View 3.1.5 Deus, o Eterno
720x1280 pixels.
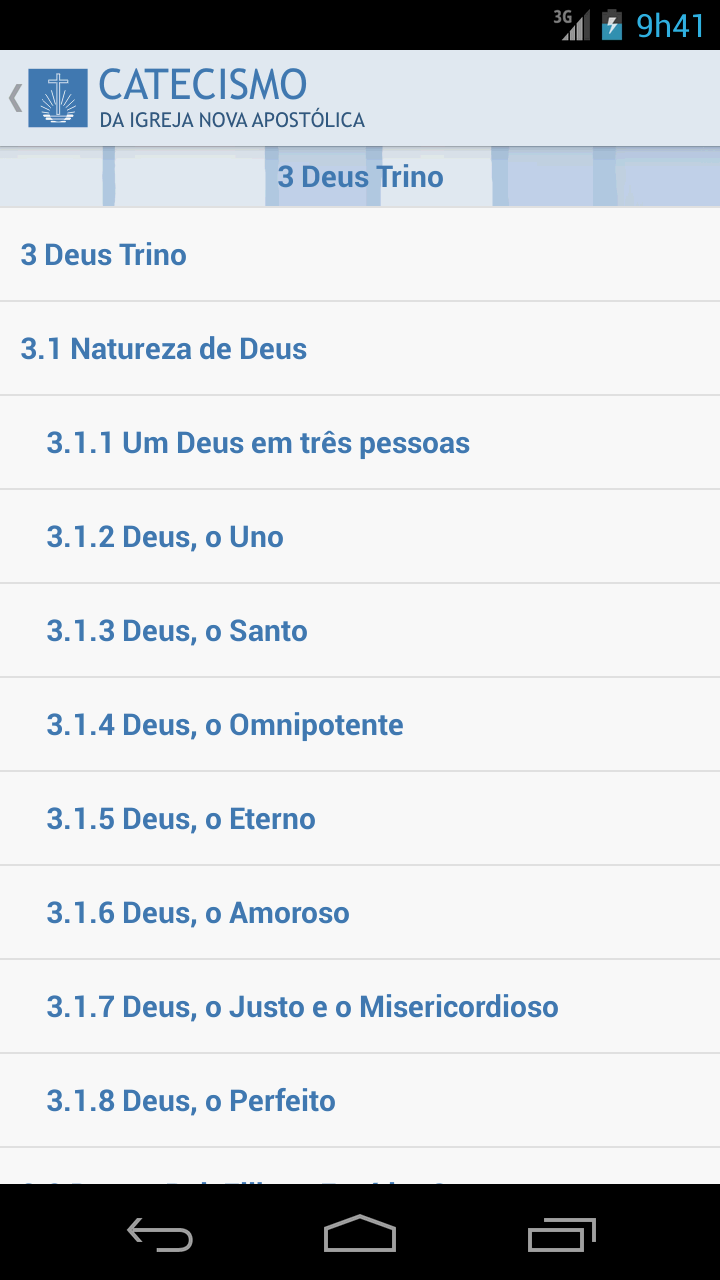coord(360,819)
